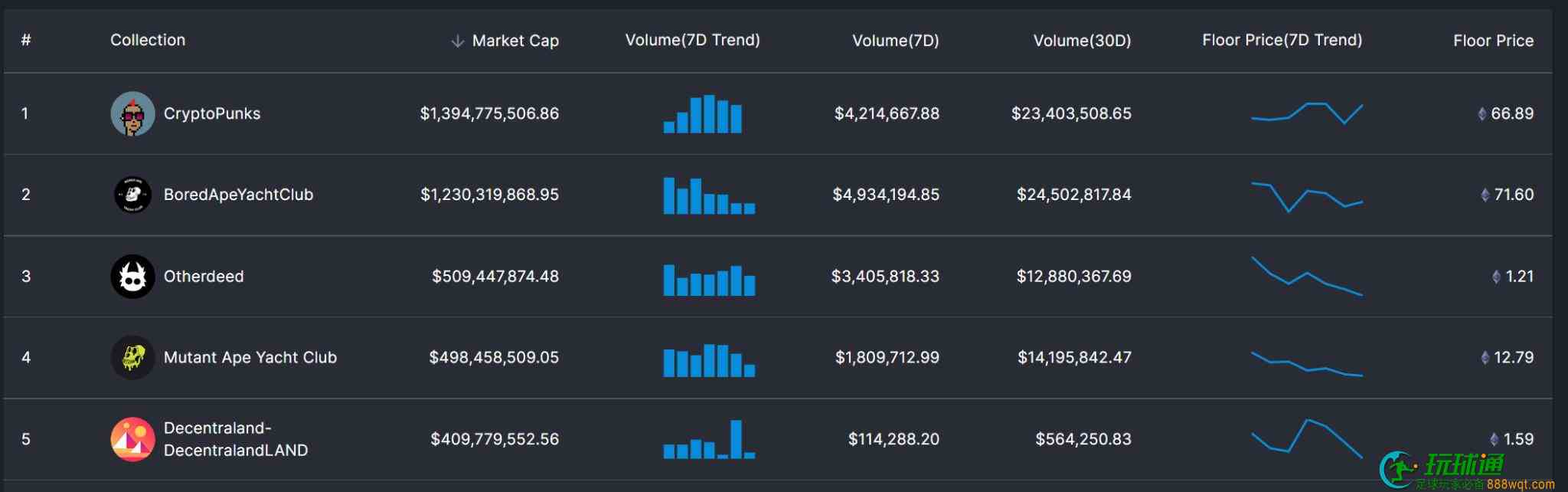Image resolution: width=1568 pixels, height=492 pixels.
Task: Click the CryptoPunks floor price trend line
Action: pyautogui.click(x=1307, y=113)
